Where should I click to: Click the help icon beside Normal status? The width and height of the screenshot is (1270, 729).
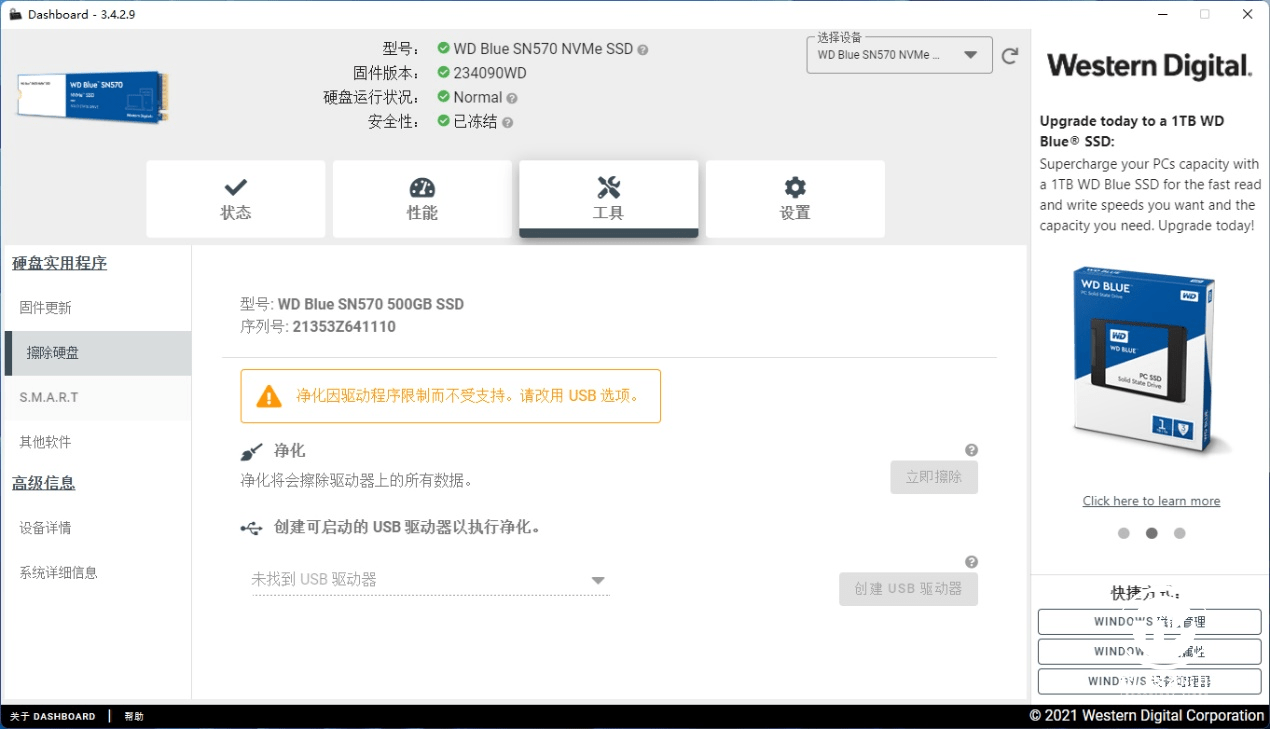pos(514,97)
